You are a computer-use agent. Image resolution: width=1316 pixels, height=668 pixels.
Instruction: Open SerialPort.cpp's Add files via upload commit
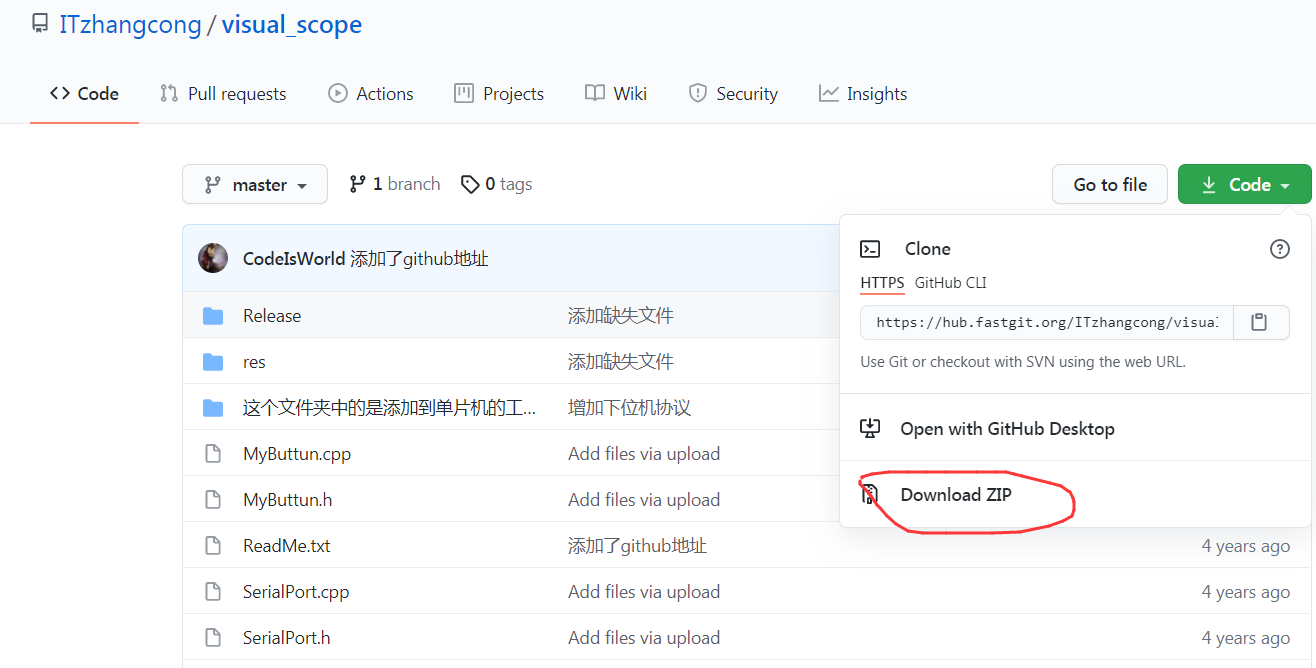point(644,592)
